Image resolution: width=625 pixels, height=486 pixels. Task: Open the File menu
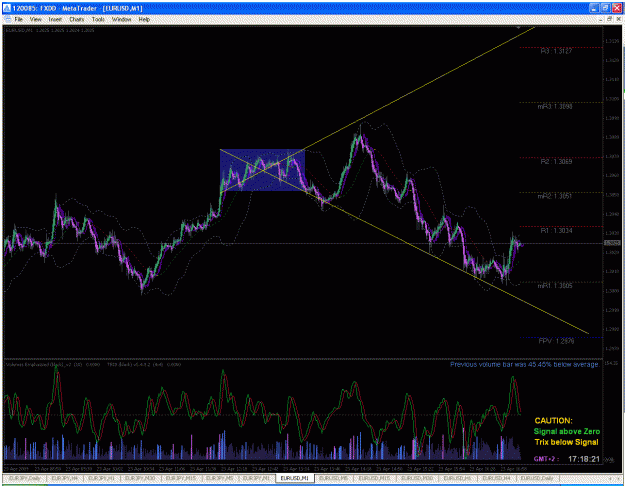(x=18, y=19)
